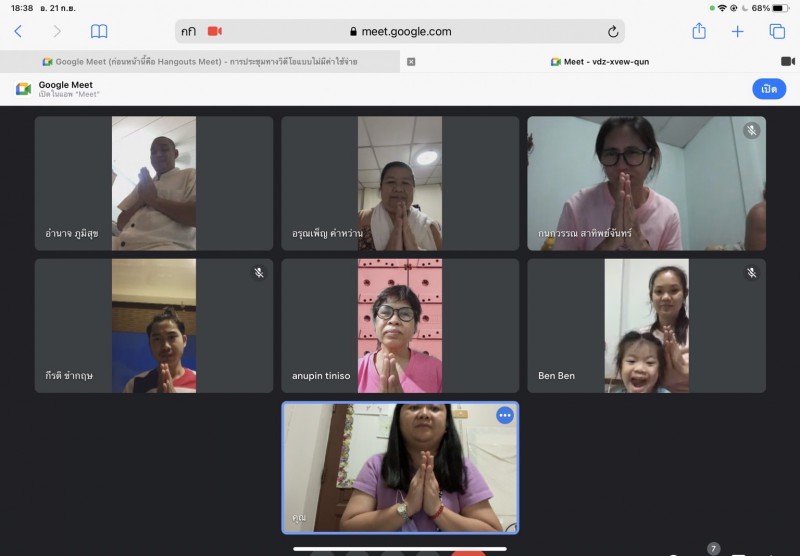Open three-dot options on your own tile
The height and width of the screenshot is (556, 800).
[505, 415]
